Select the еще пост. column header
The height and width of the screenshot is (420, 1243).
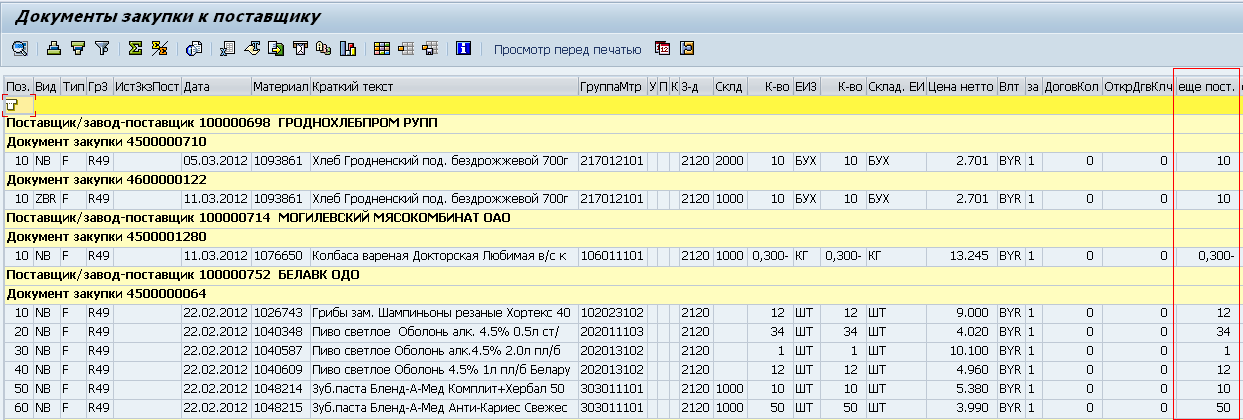[x=1205, y=87]
